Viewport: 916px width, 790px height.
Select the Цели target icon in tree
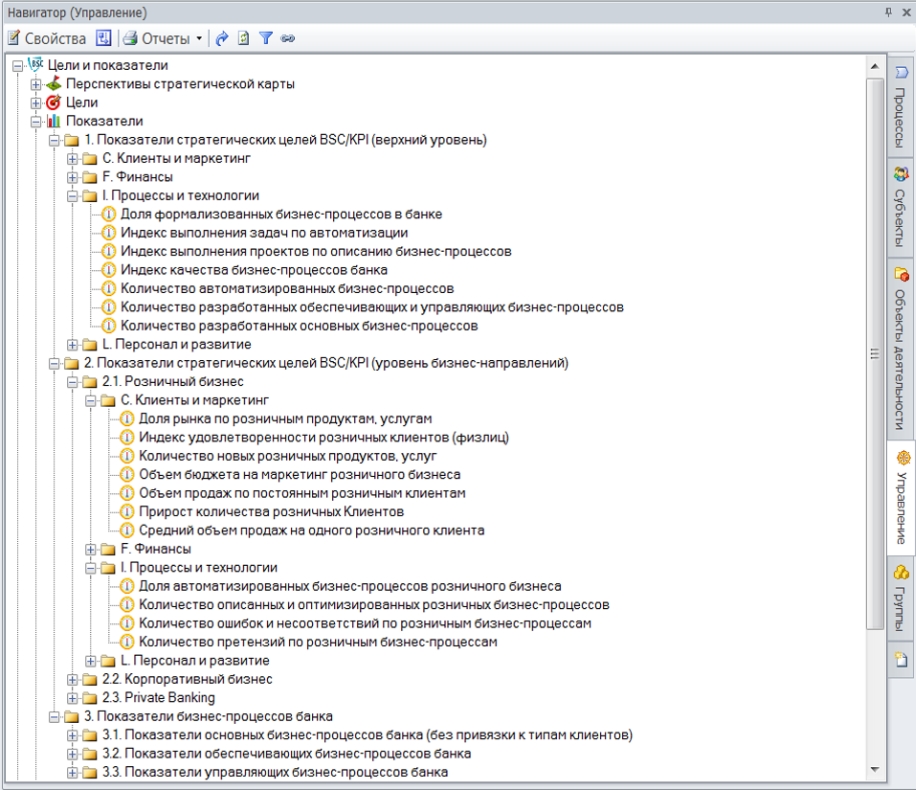(x=54, y=103)
